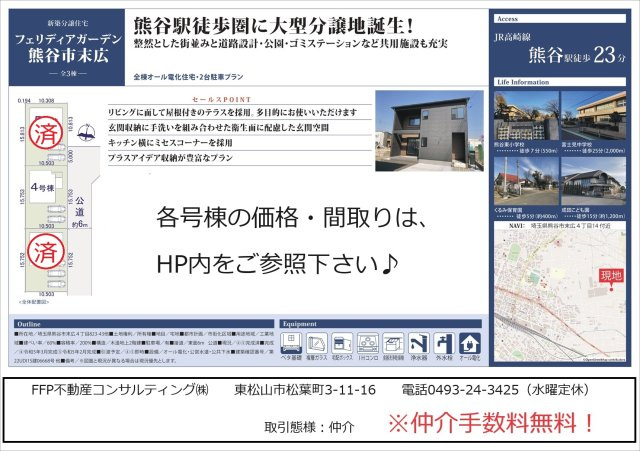
Task: Click the ベタ基礎 foundation equipment icon
Action: (291, 343)
